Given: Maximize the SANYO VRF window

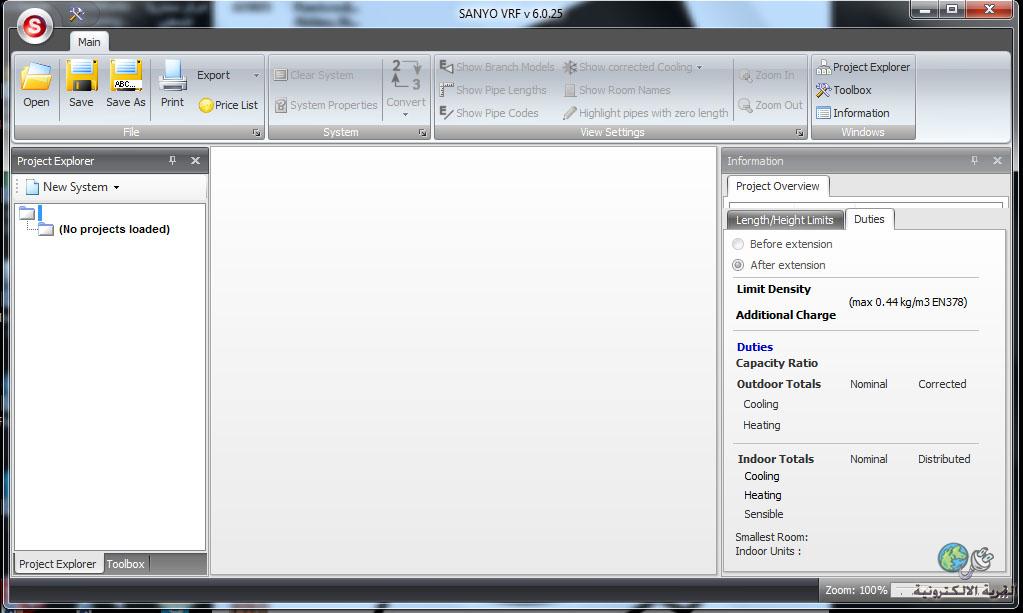Looking at the screenshot, I should pyautogui.click(x=952, y=10).
